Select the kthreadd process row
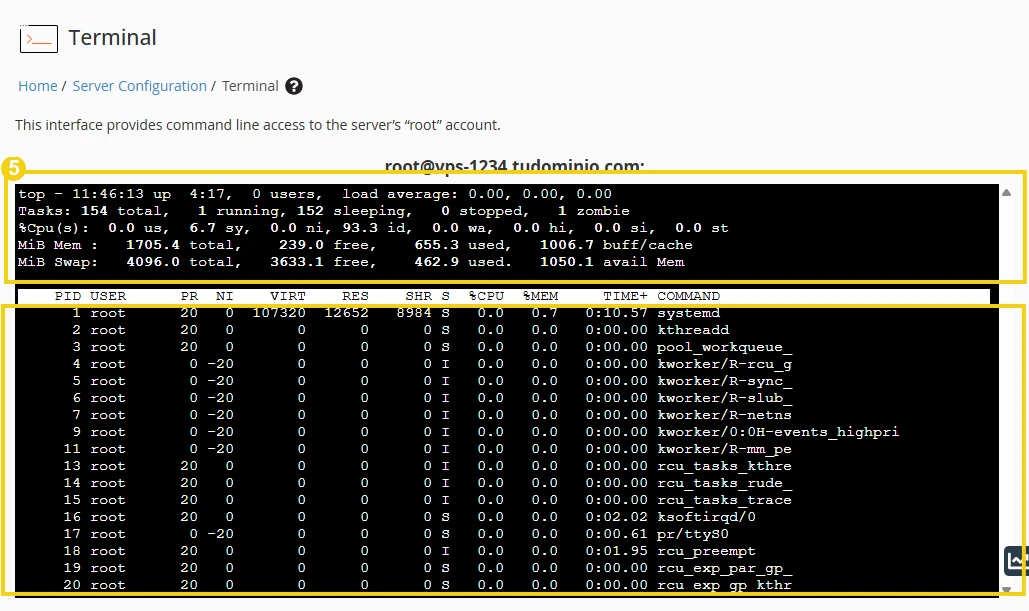This screenshot has height=611, width=1029. pos(400,329)
